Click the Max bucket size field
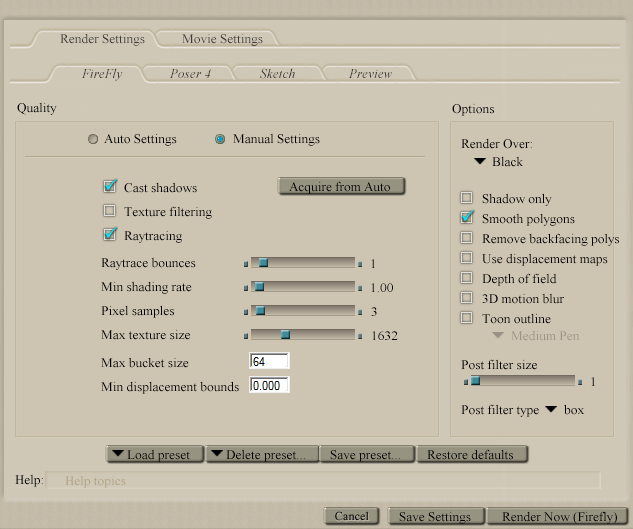This screenshot has height=529, width=633. tap(269, 361)
